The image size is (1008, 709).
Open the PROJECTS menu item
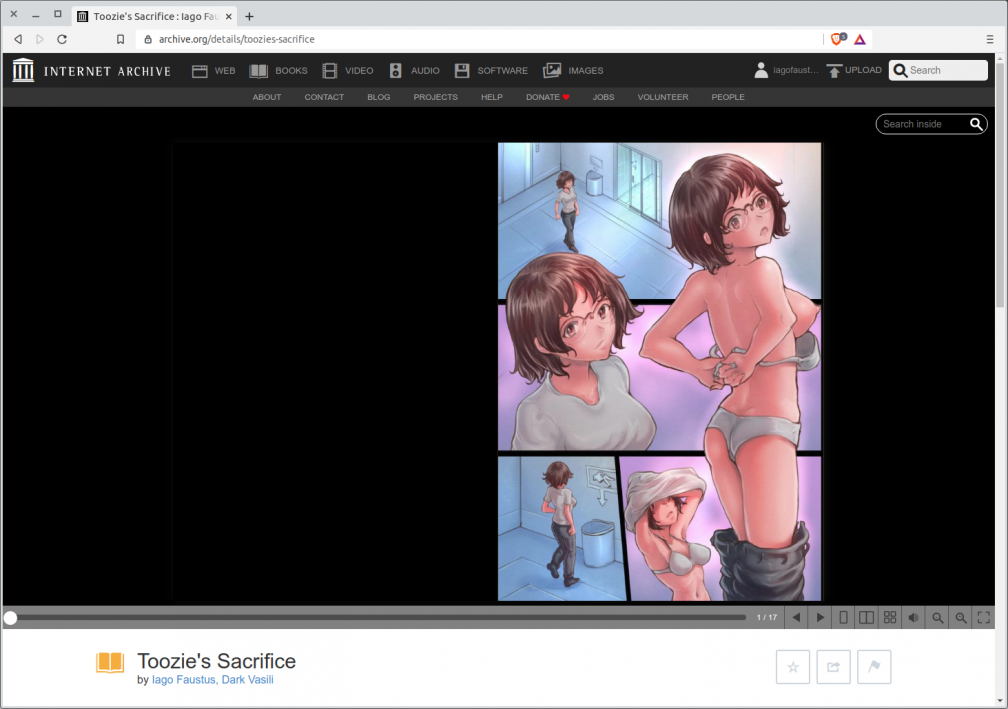click(x=436, y=97)
